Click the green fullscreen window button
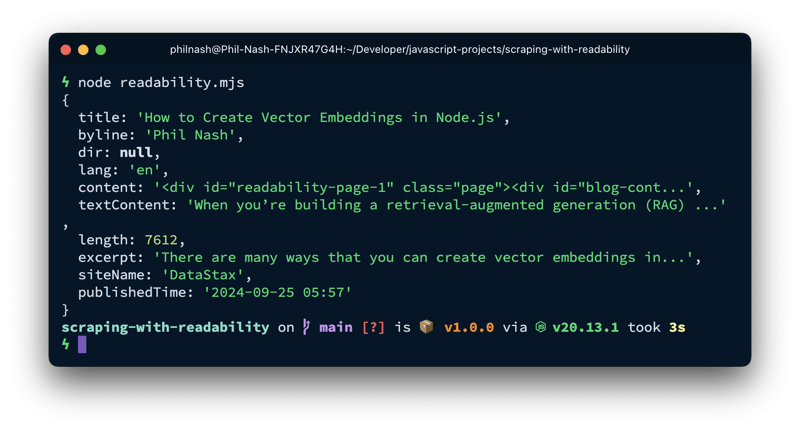Screen dimensions: 800x431 tap(101, 49)
